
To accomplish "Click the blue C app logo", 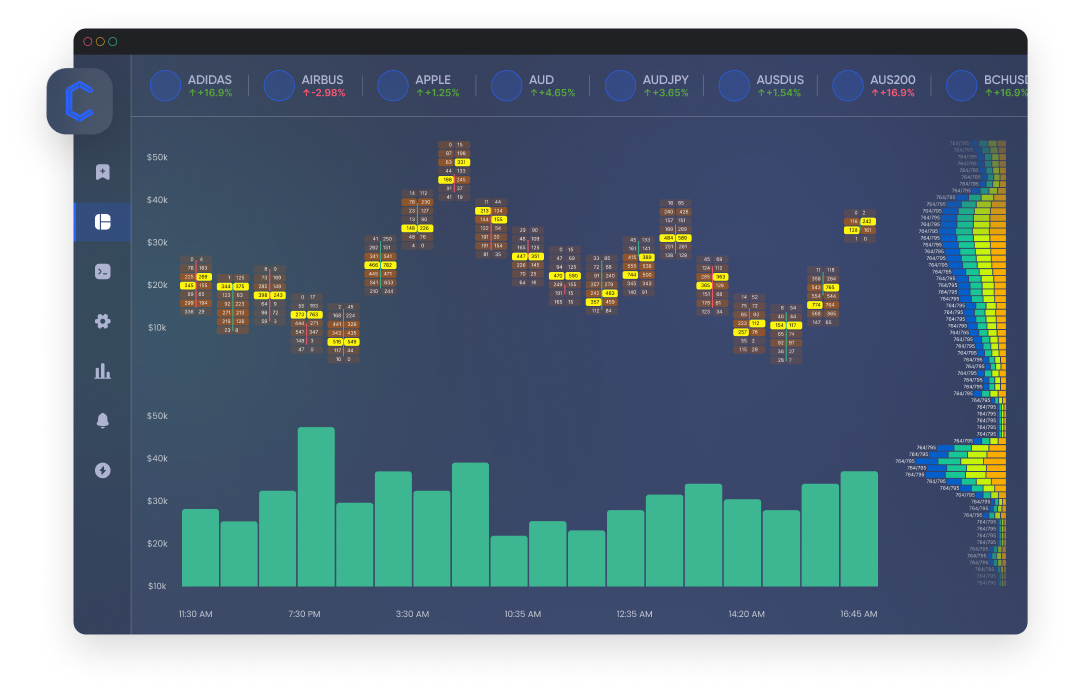I will (x=79, y=101).
